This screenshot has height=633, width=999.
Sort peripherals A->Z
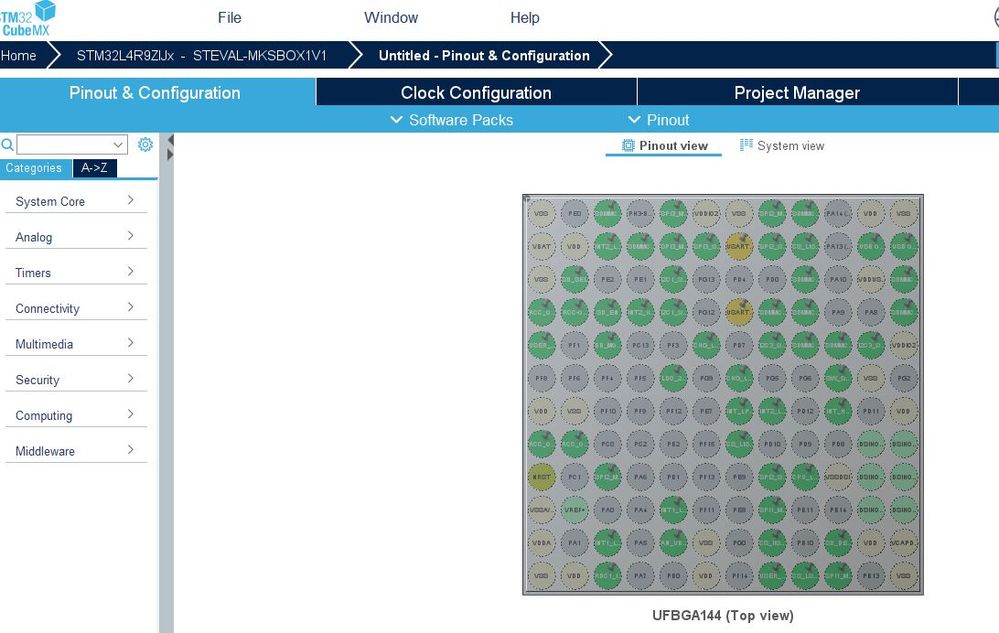(94, 168)
